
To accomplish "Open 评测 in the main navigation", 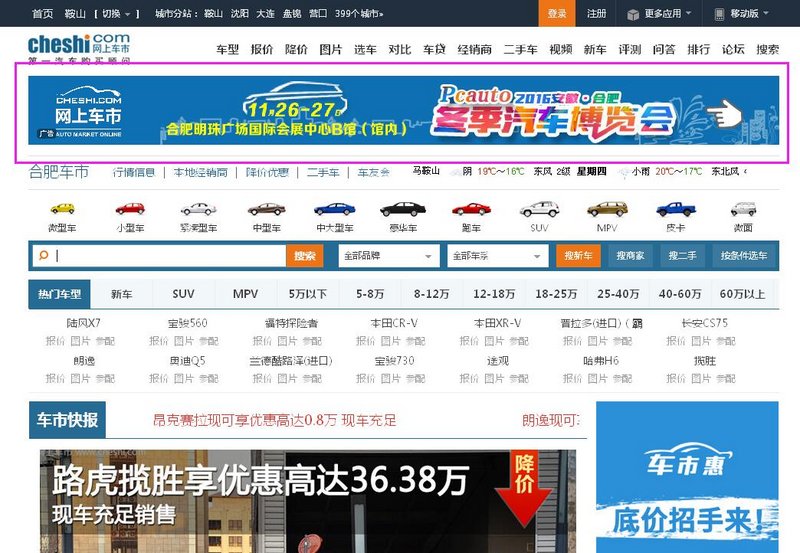I will coord(630,49).
